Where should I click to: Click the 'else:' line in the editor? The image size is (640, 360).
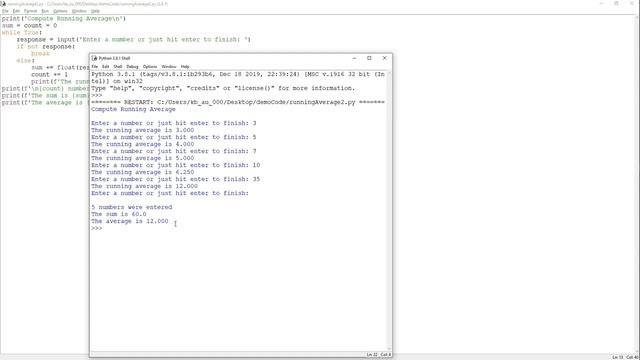coord(26,60)
